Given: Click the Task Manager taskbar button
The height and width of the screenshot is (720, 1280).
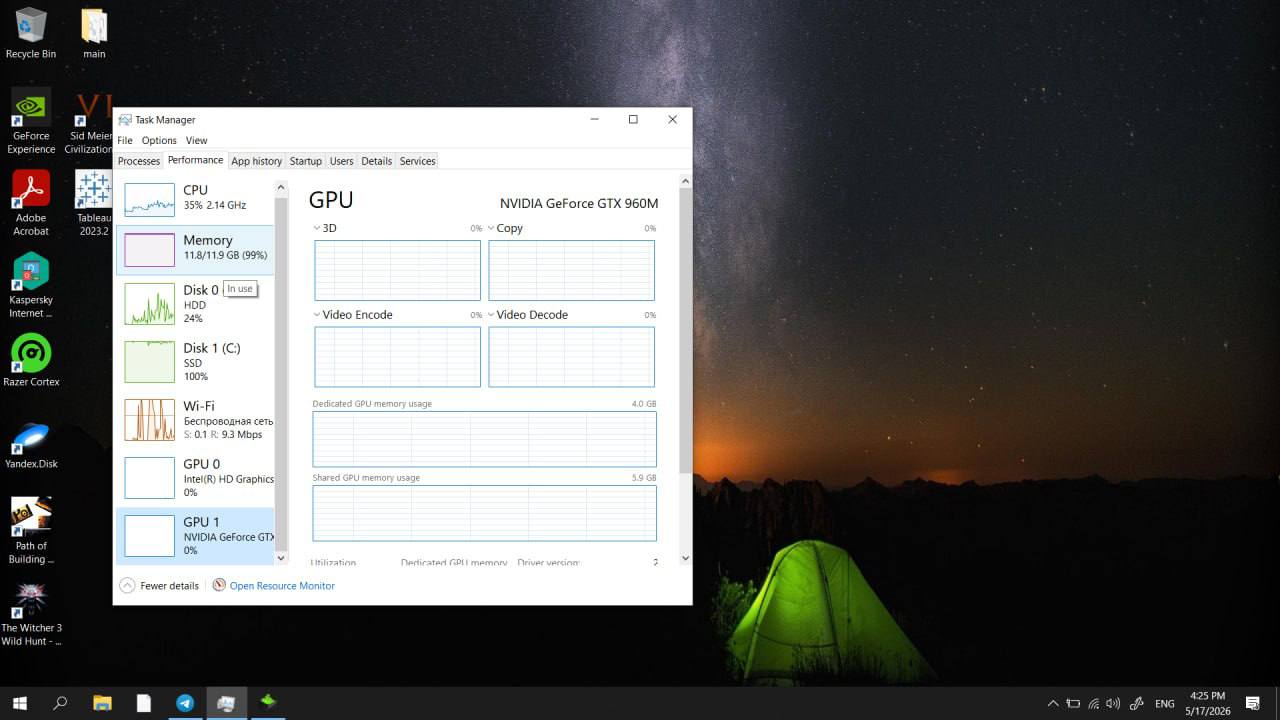Looking at the screenshot, I should 227,703.
